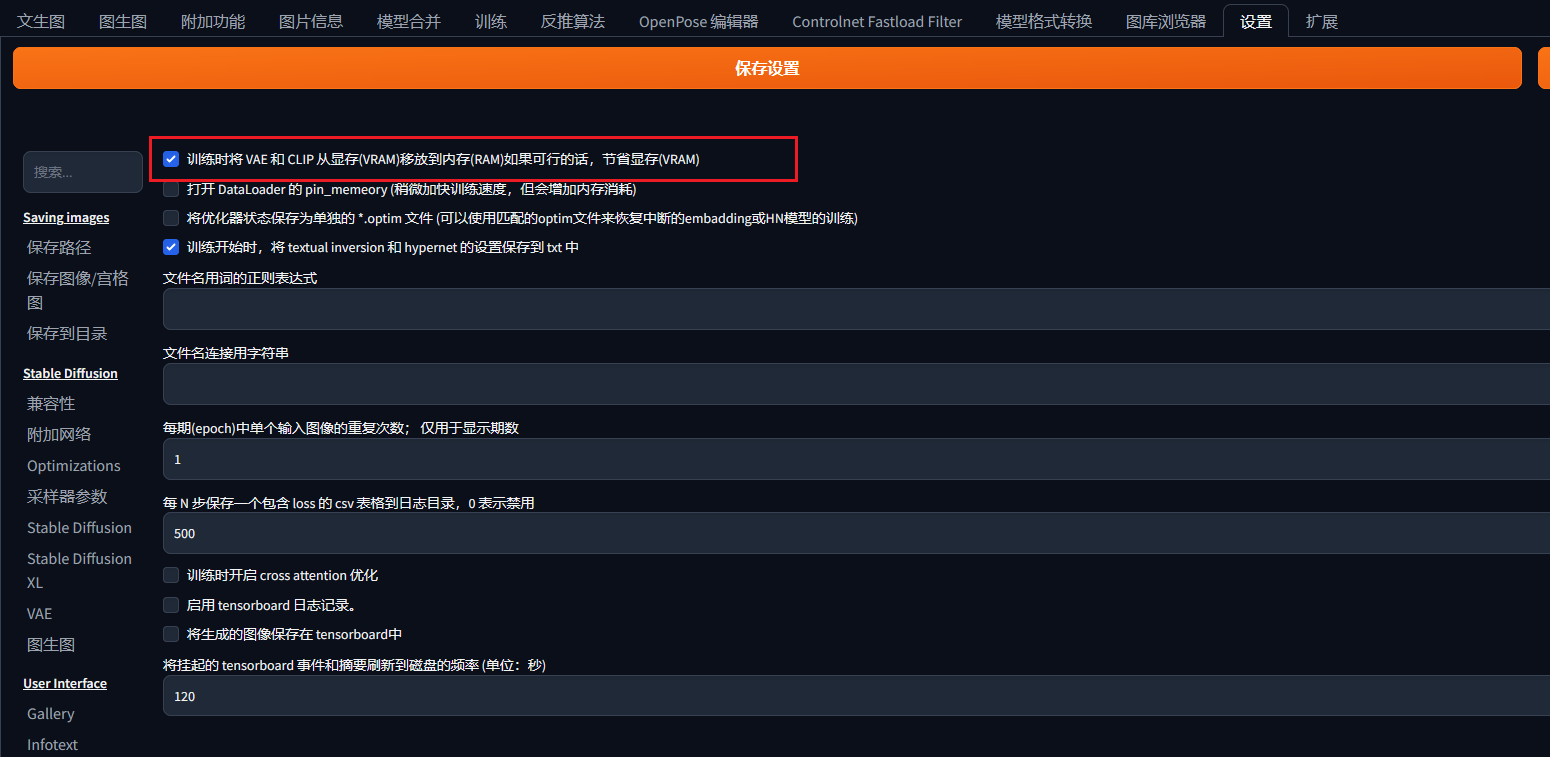The width and height of the screenshot is (1550, 757).
Task: Open the 扩展 tab
Action: [x=1321, y=21]
